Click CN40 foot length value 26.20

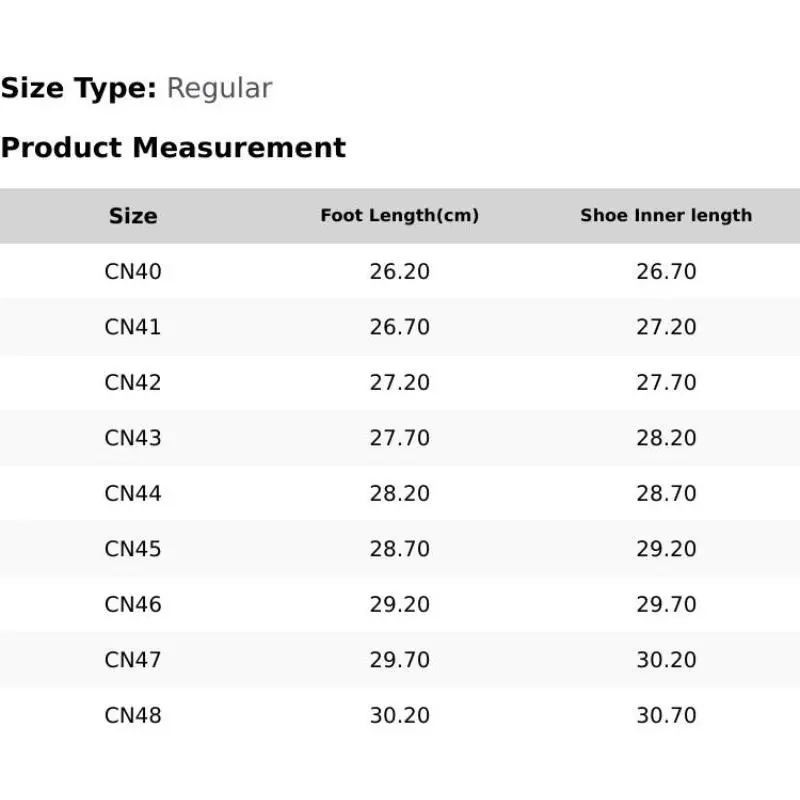point(399,271)
